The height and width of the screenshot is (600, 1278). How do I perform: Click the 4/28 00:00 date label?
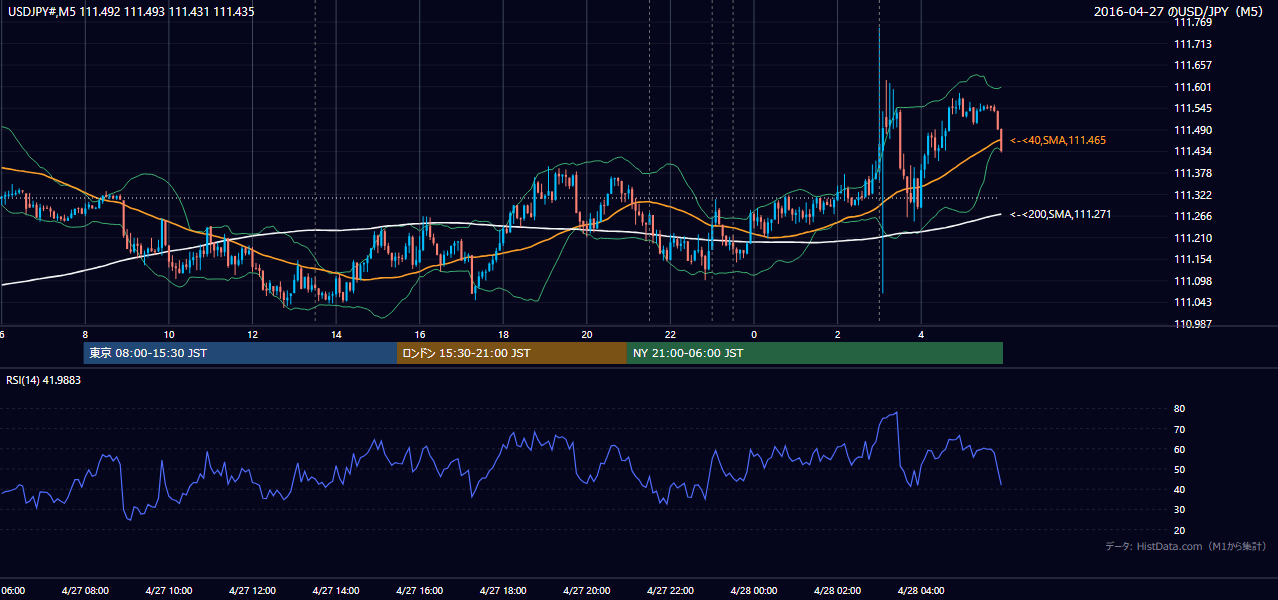(754, 591)
